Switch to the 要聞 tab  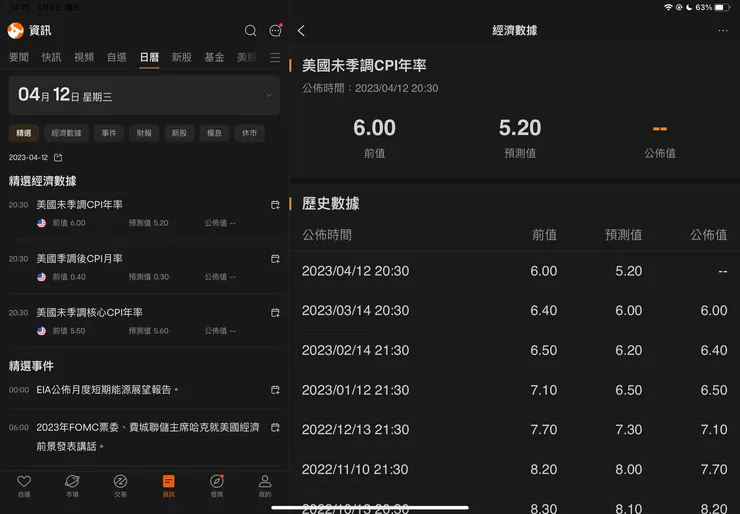[19, 58]
